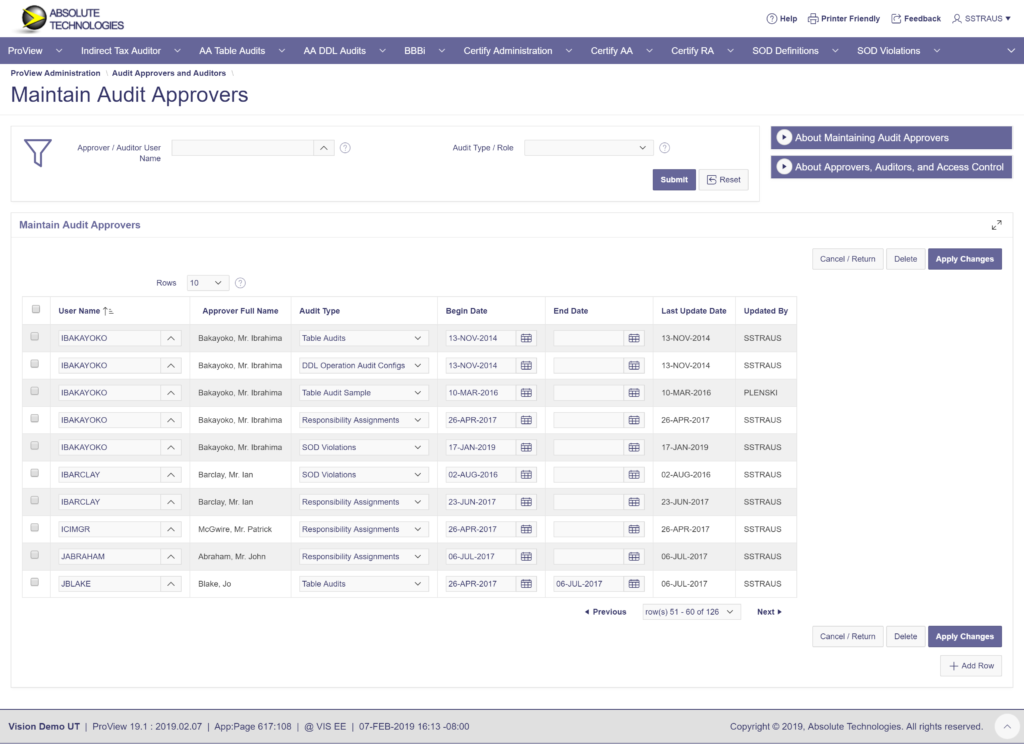This screenshot has height=753, width=1024.
Task: Open user lookup for JABRAHAM row
Action: pos(171,557)
